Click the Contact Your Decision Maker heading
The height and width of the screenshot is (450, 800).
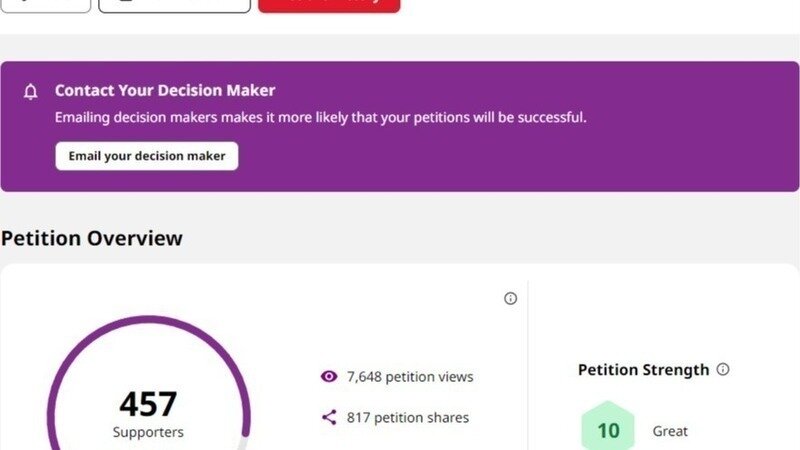pos(165,91)
